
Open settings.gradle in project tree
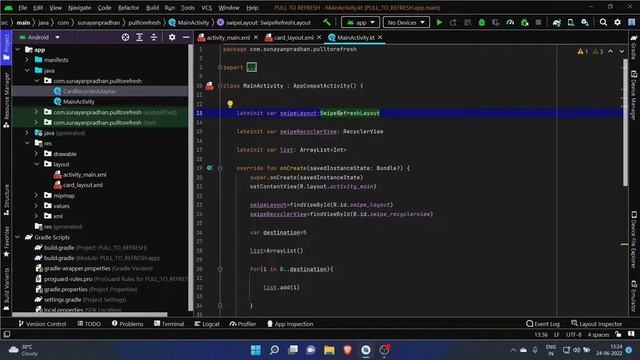(62, 300)
